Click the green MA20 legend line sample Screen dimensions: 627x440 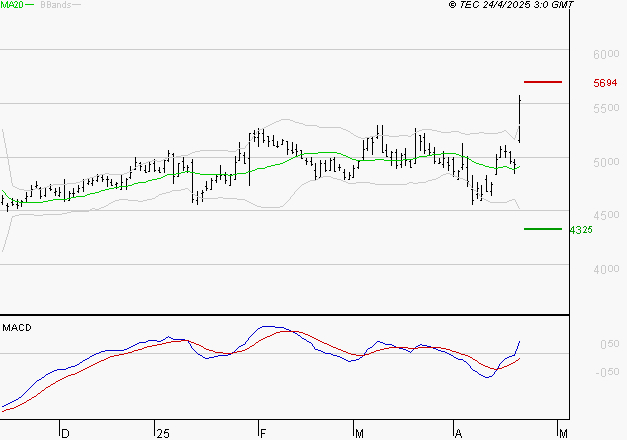pyautogui.click(x=30, y=5)
